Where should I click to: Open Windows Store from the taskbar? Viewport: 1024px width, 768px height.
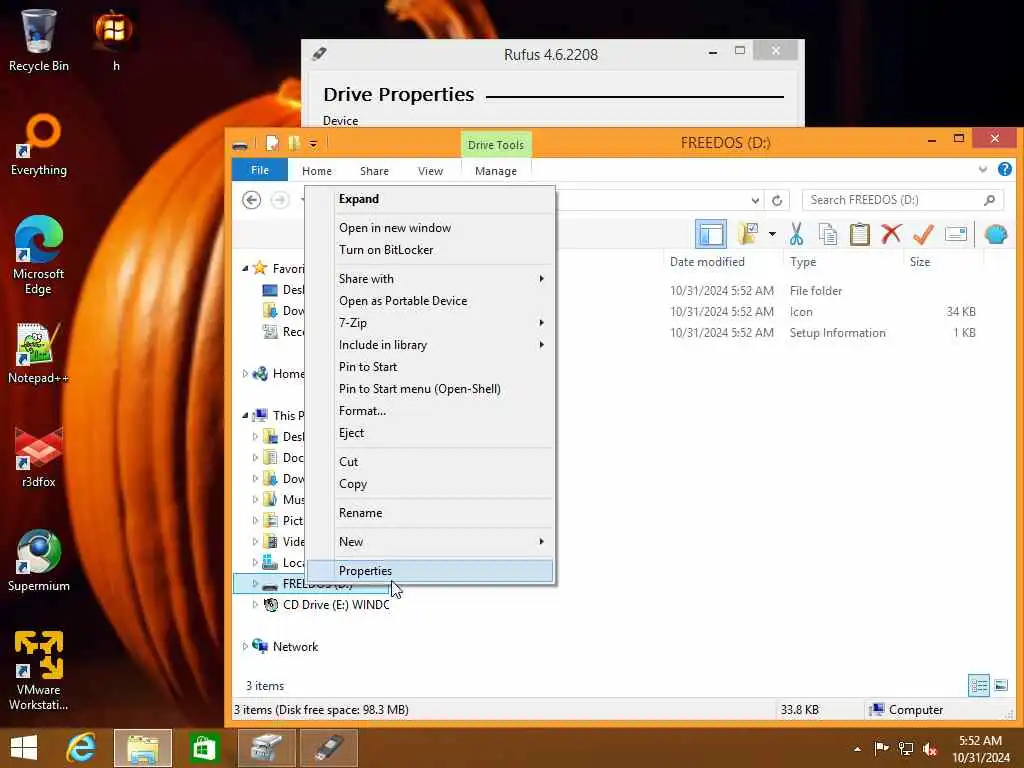point(204,748)
